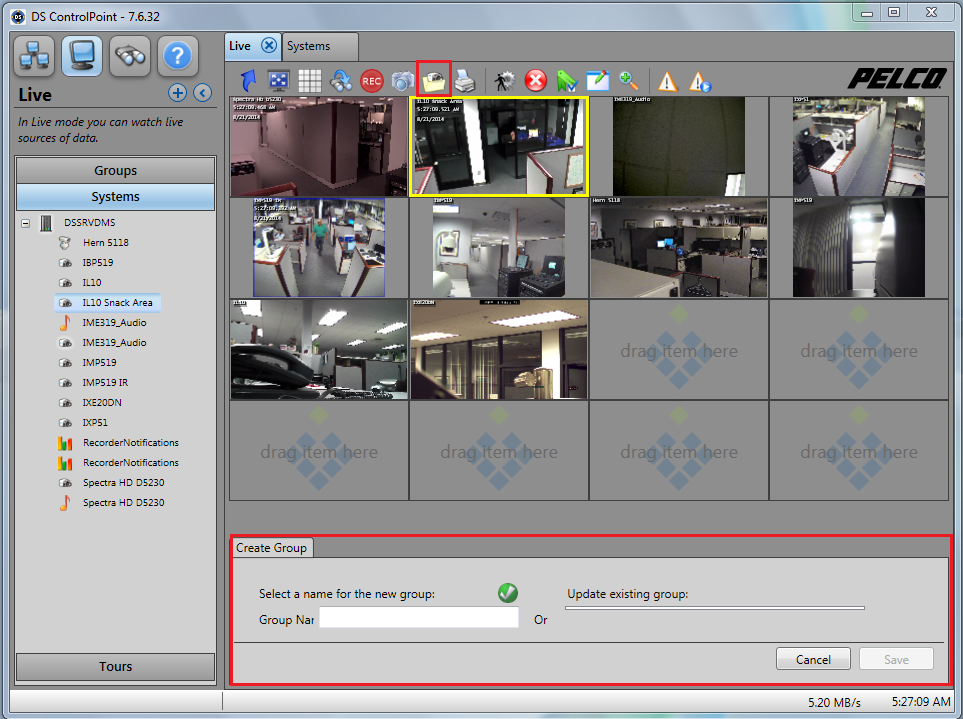The height and width of the screenshot is (719, 963).
Task: Collapse the DSSRVDMS system tree node
Action: coord(25,222)
